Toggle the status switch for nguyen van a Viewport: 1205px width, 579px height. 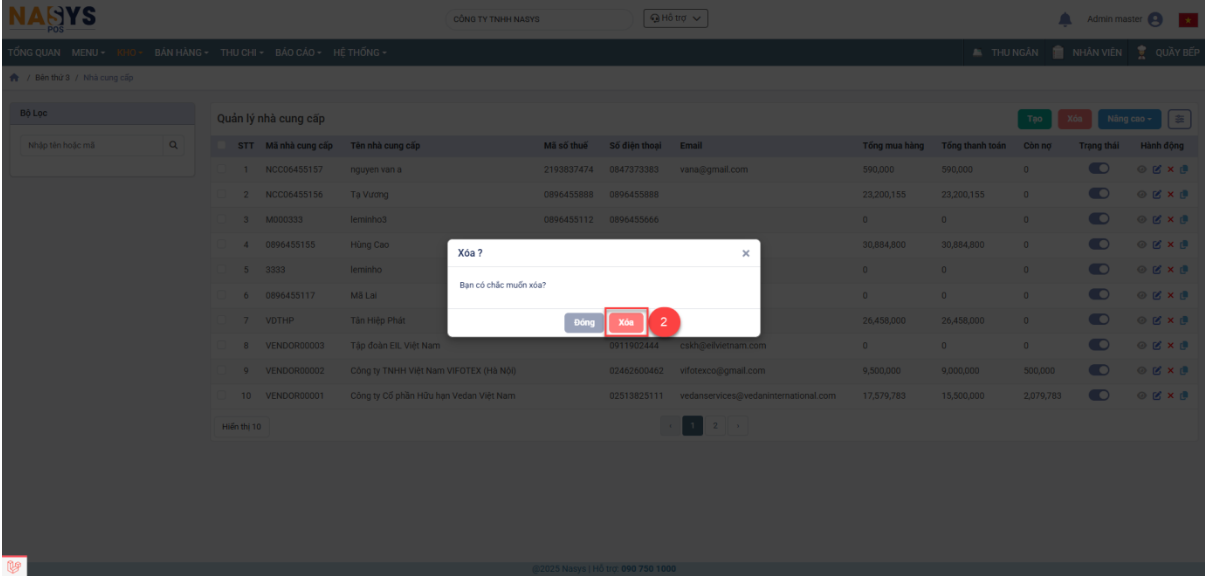[x=1099, y=169]
